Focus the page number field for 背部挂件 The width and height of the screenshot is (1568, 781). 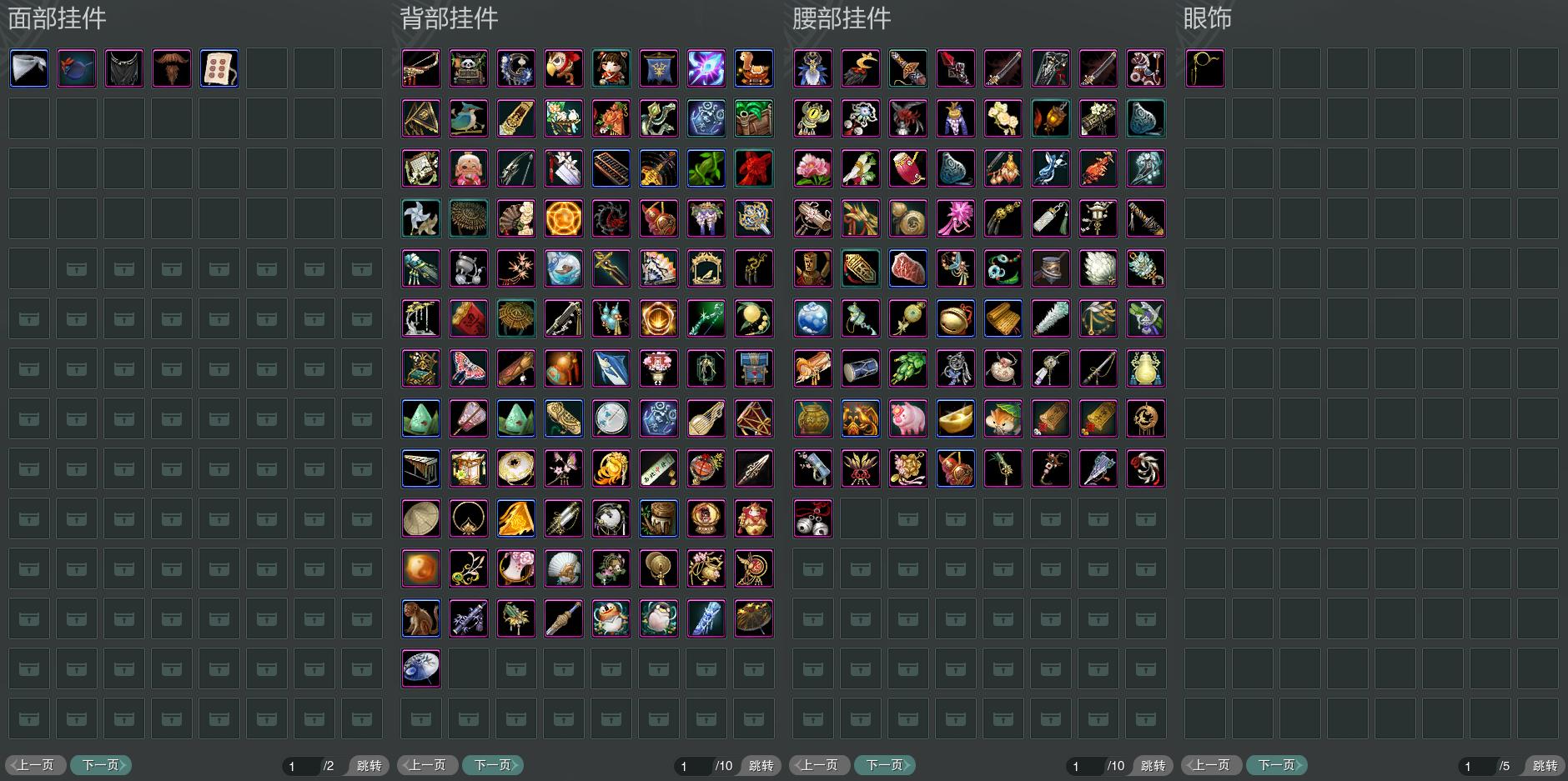pyautogui.click(x=694, y=765)
